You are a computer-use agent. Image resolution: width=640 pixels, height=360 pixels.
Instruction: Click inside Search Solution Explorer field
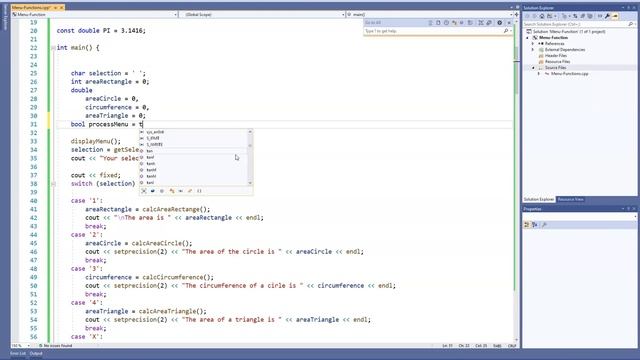[x=575, y=24]
